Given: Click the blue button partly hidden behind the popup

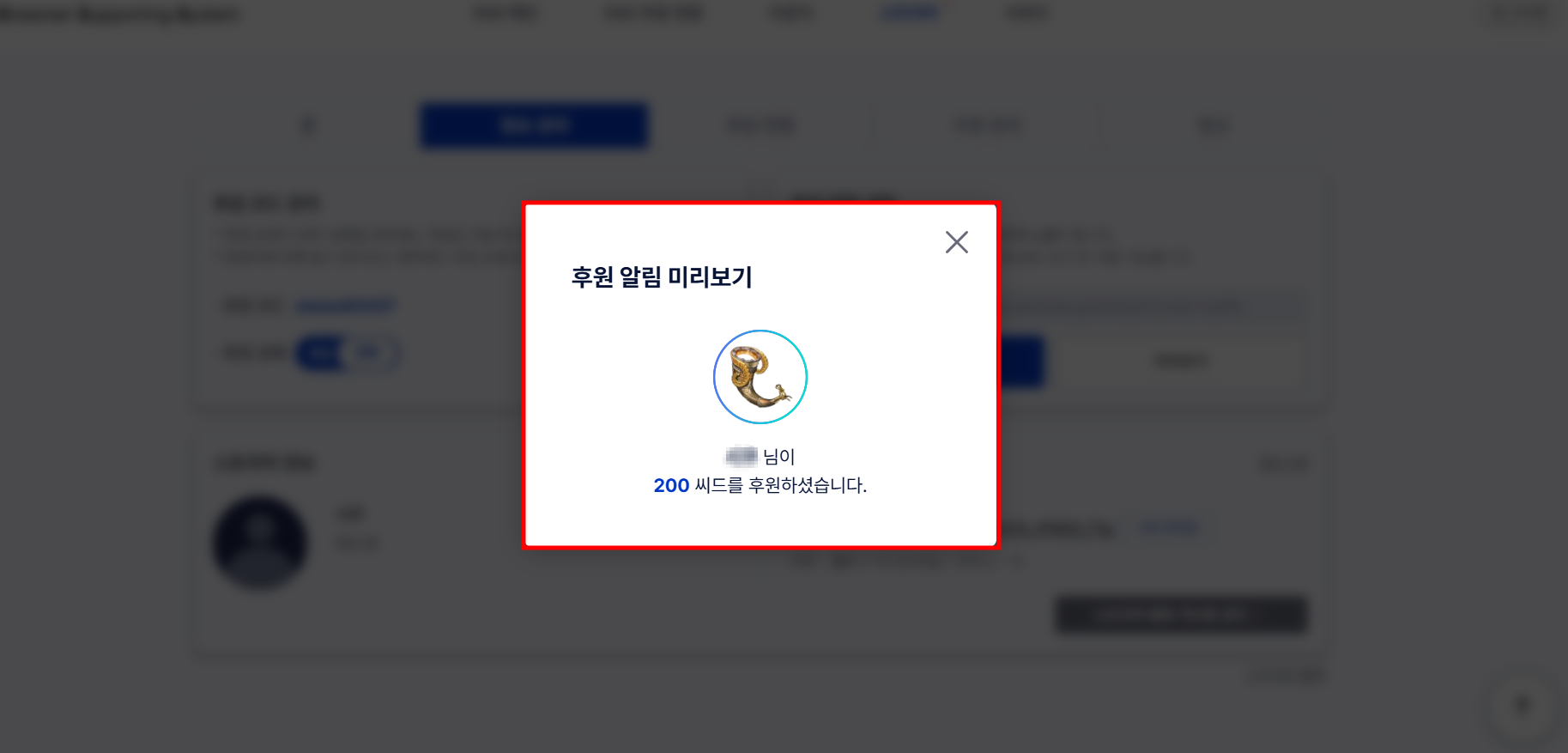Looking at the screenshot, I should (1021, 361).
